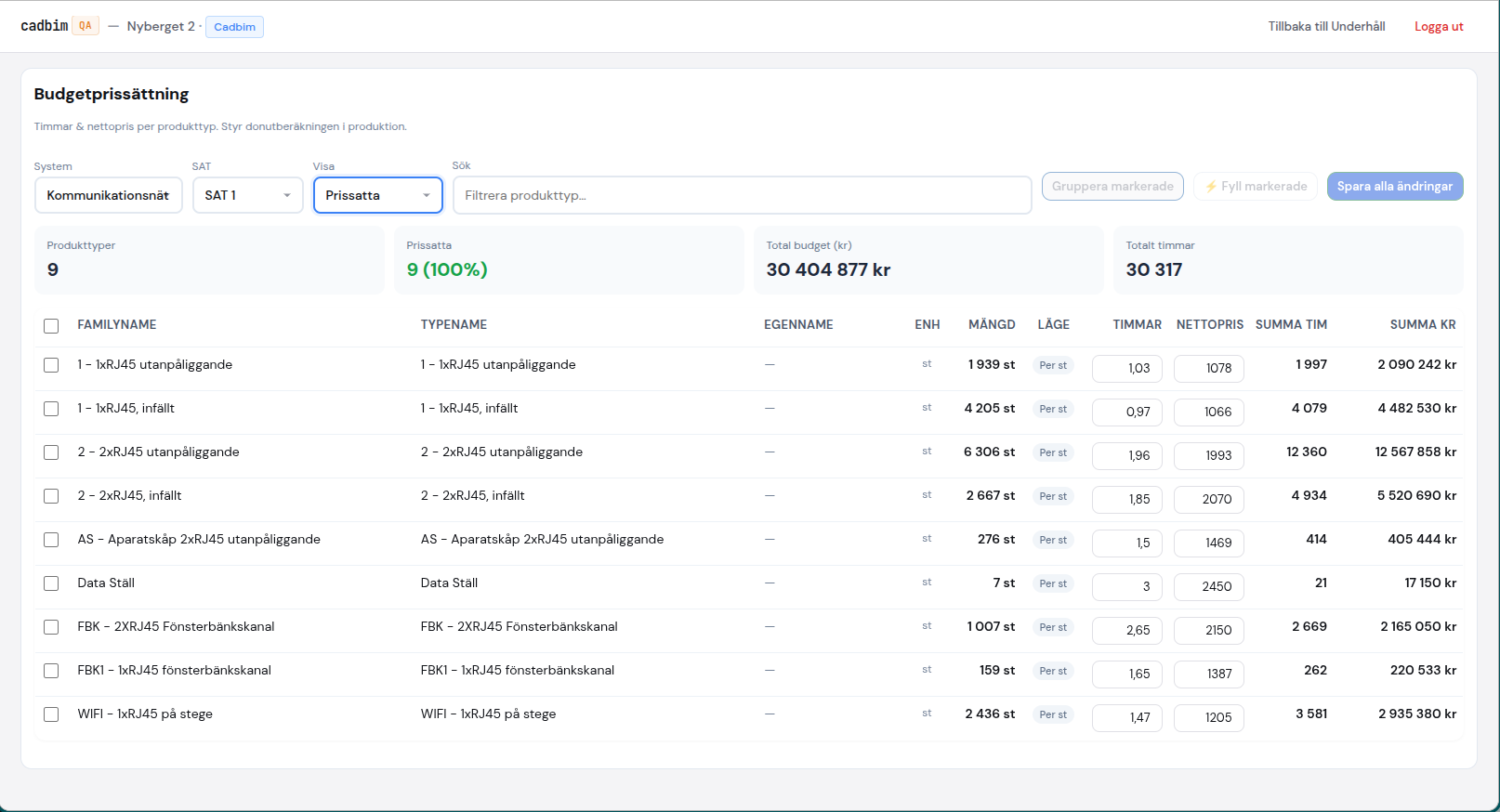This screenshot has width=1500, height=812.
Task: Focus the Filtrera produkttyp search field
Action: (742, 195)
